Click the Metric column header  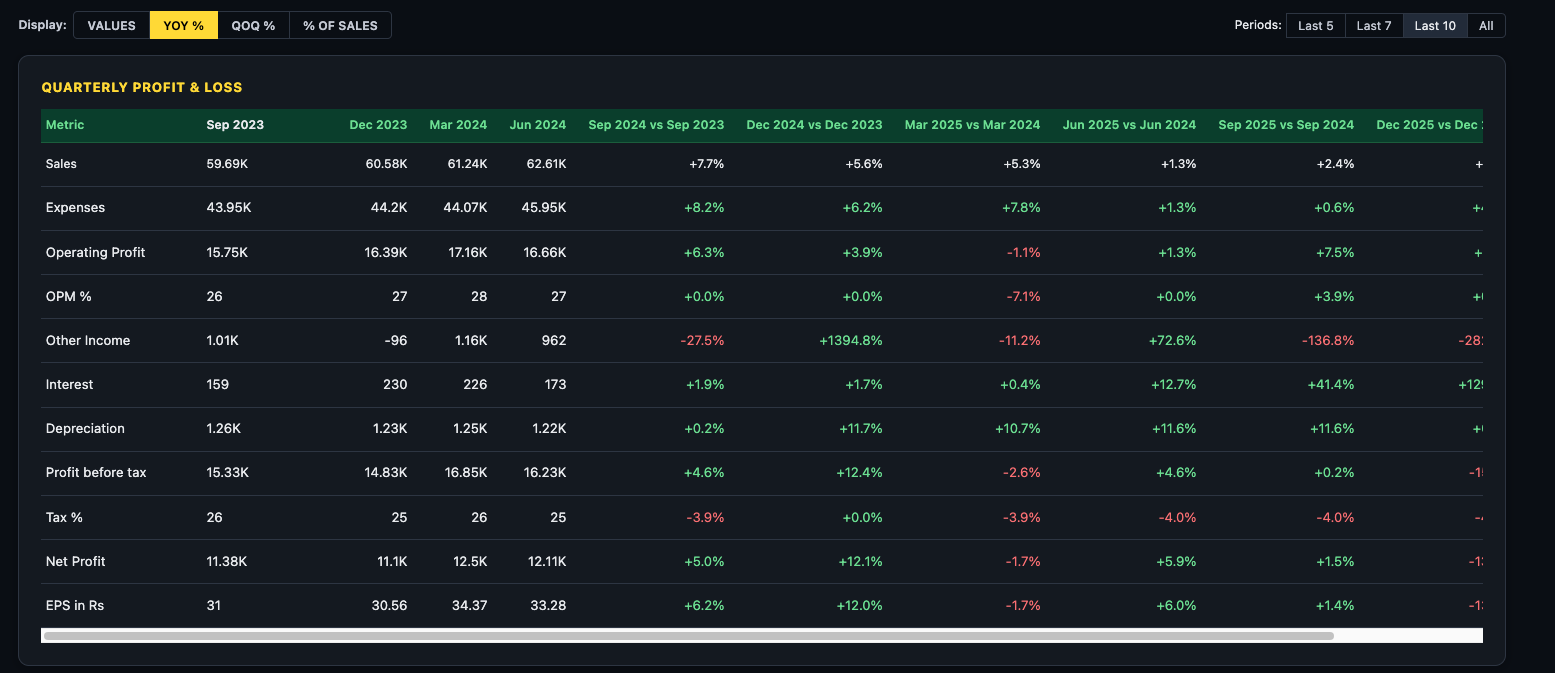[x=65, y=125]
